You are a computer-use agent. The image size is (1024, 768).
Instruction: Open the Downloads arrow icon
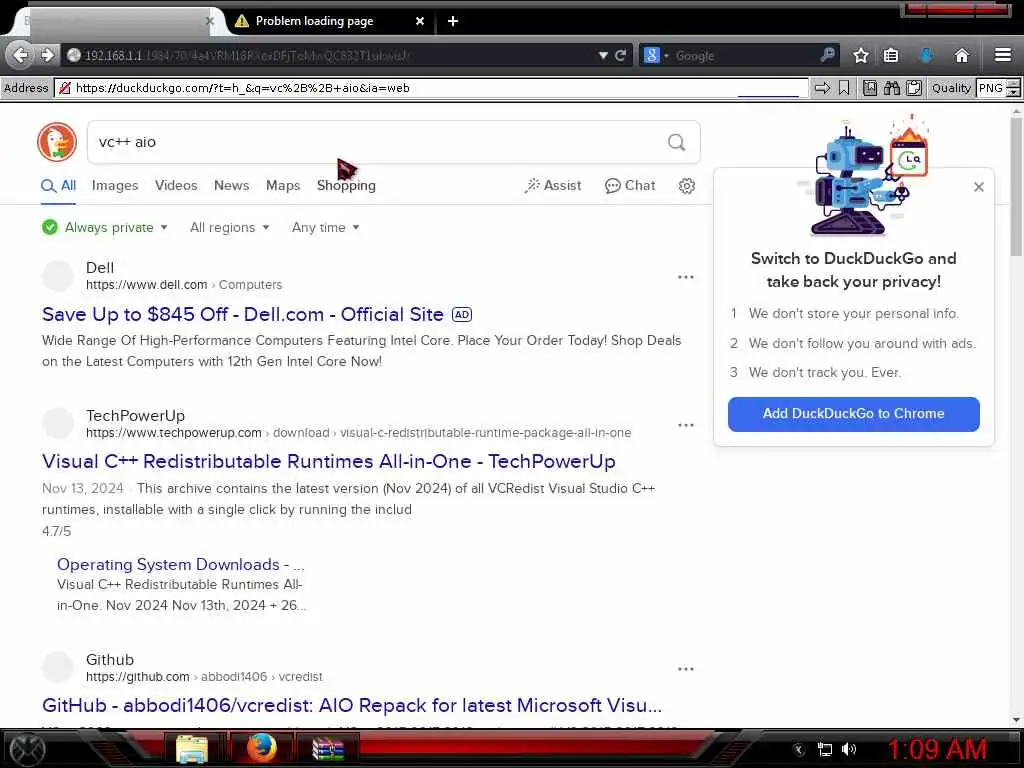coord(926,56)
